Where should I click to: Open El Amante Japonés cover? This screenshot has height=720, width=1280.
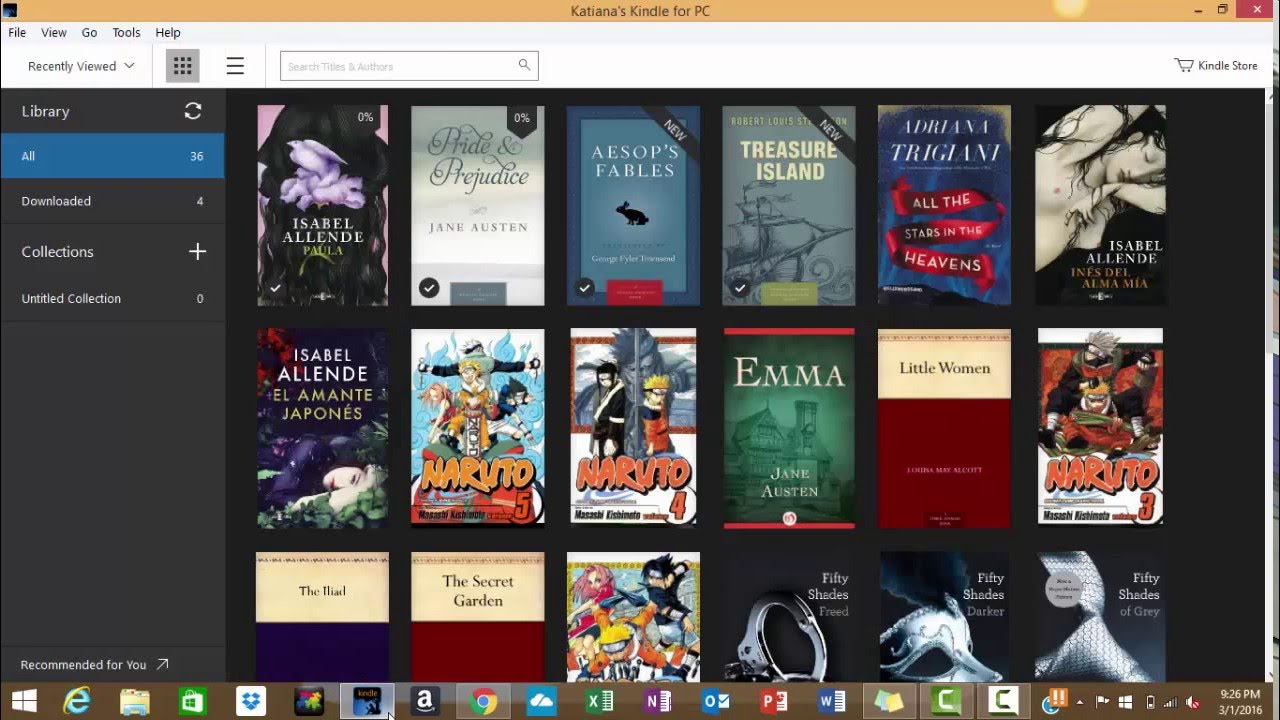tap(323, 428)
